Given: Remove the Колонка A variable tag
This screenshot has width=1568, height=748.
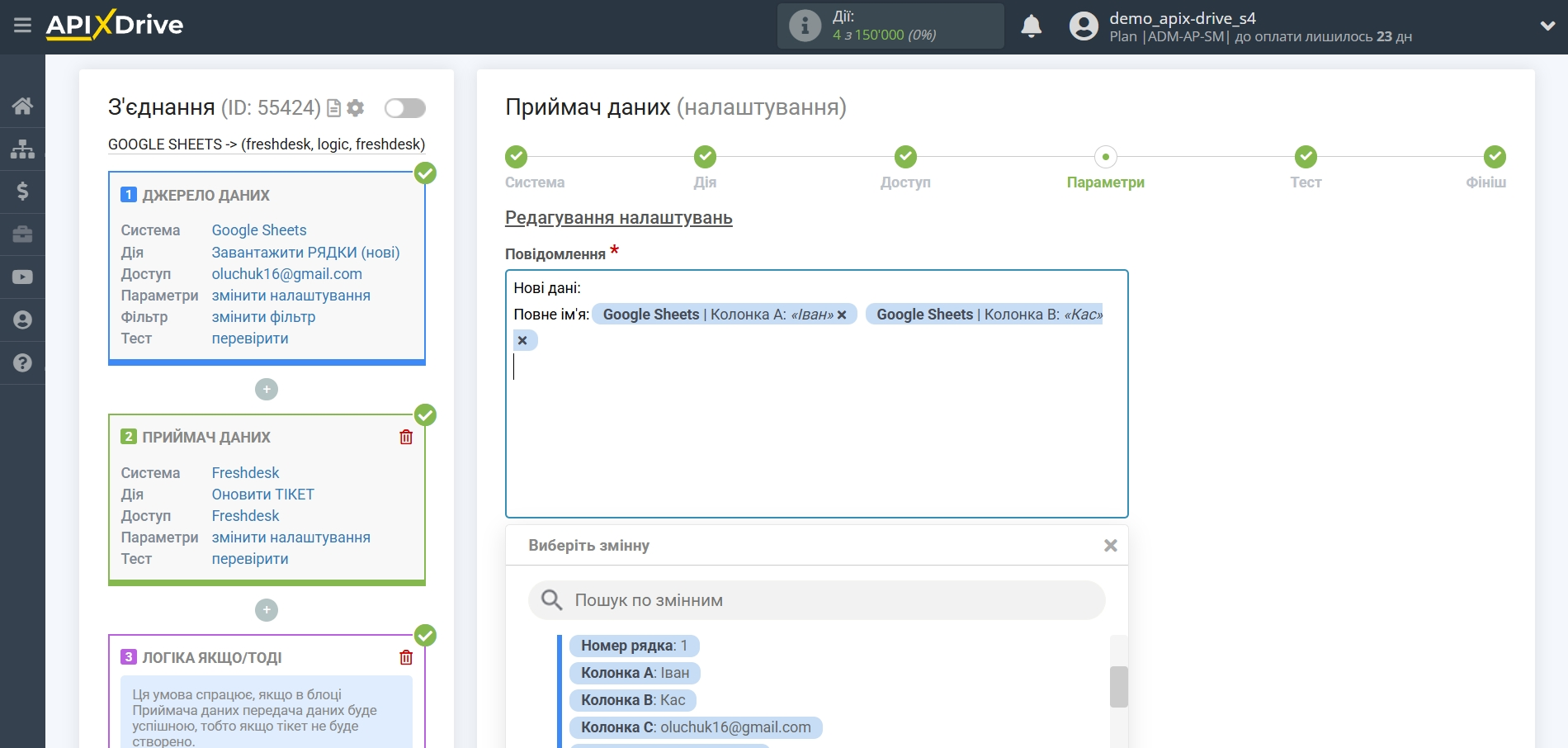Looking at the screenshot, I should (x=842, y=315).
